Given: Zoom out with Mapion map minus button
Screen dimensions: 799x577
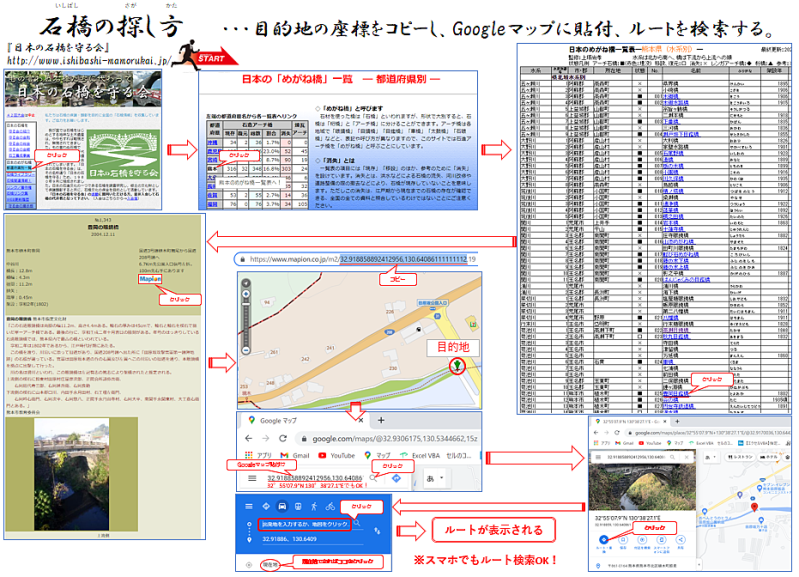Looking at the screenshot, I should [x=246, y=350].
